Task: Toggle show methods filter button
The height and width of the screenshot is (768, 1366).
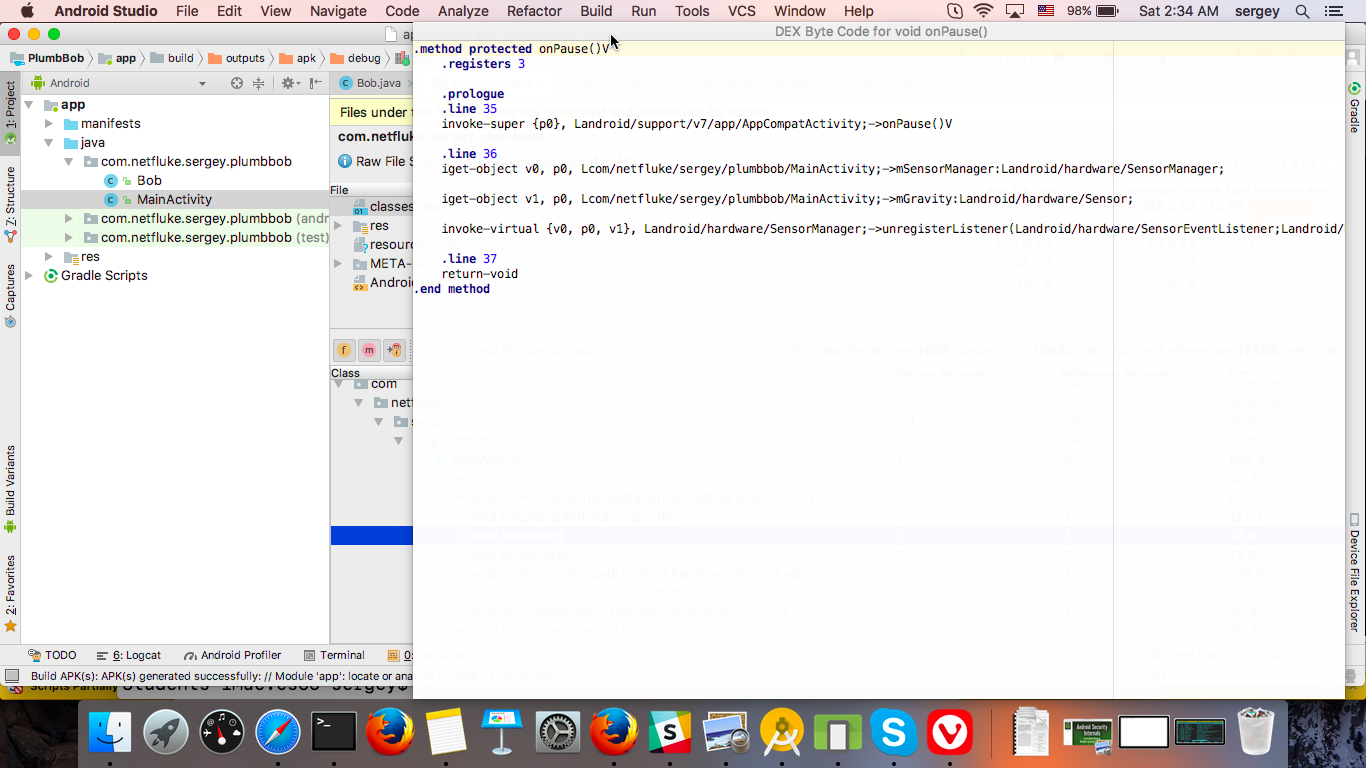Action: tap(369, 350)
